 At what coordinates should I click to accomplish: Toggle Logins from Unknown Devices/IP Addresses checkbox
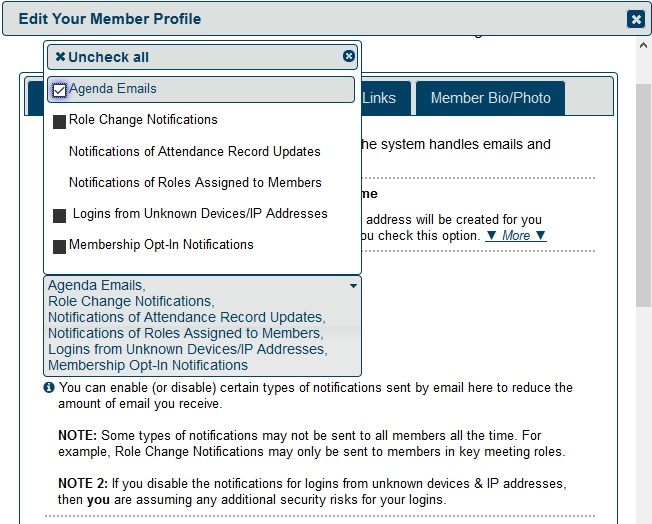pyautogui.click(x=59, y=216)
